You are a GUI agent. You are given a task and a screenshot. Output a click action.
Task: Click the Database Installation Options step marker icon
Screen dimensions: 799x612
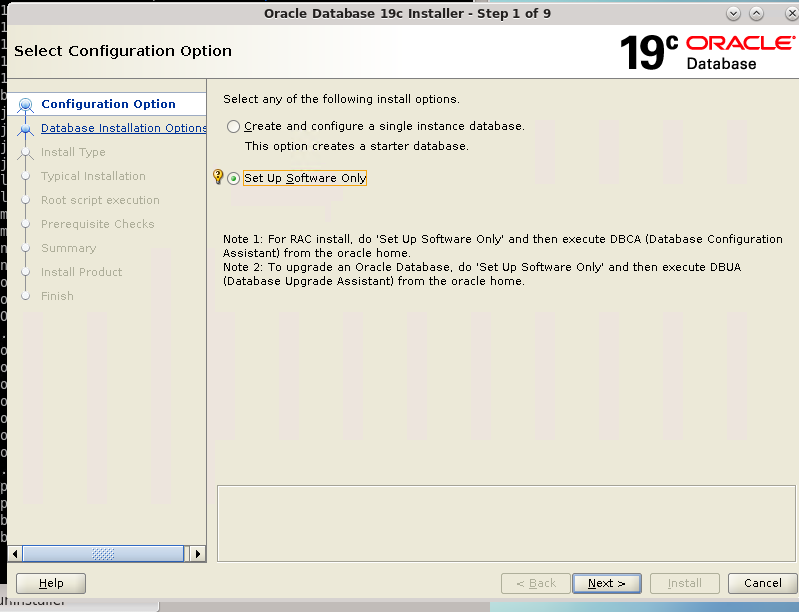coord(25,129)
